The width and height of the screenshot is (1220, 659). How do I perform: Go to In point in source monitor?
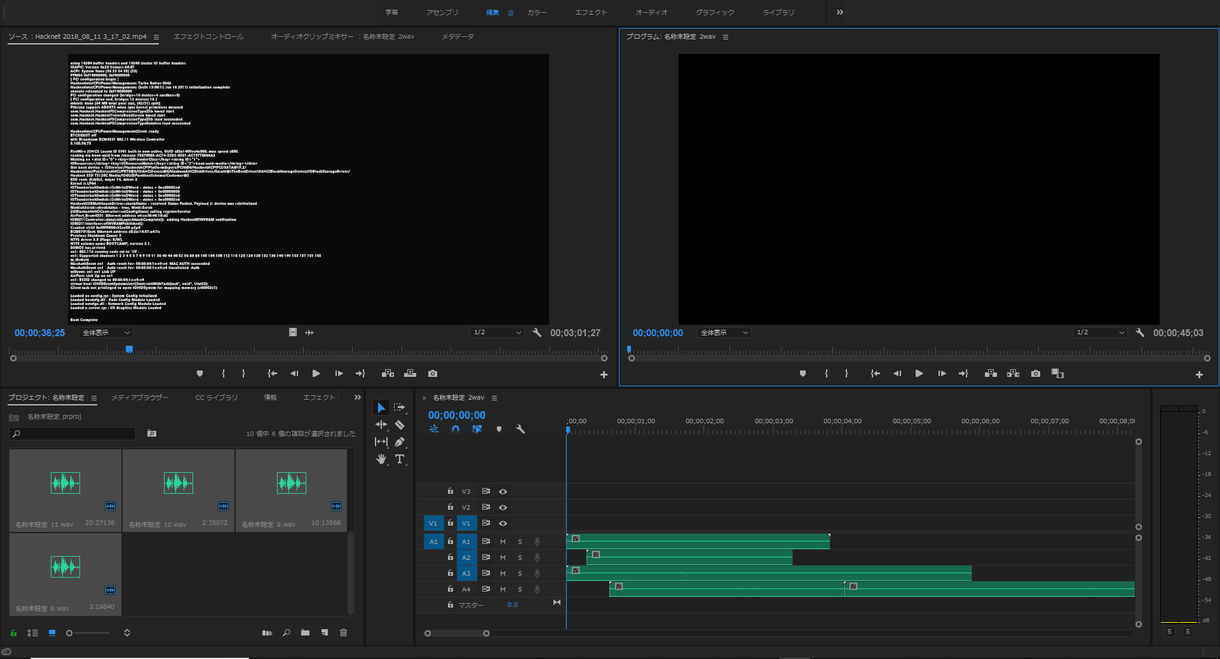[x=272, y=373]
